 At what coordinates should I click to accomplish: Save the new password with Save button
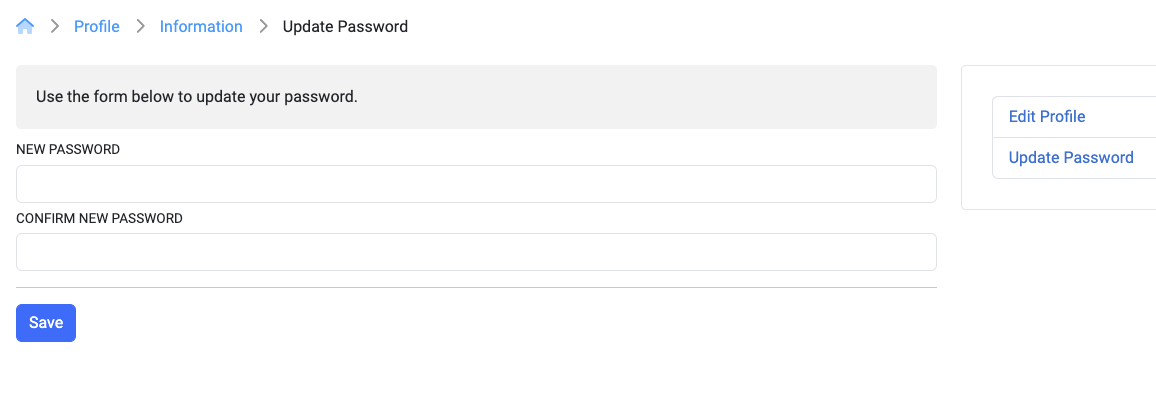click(x=46, y=323)
